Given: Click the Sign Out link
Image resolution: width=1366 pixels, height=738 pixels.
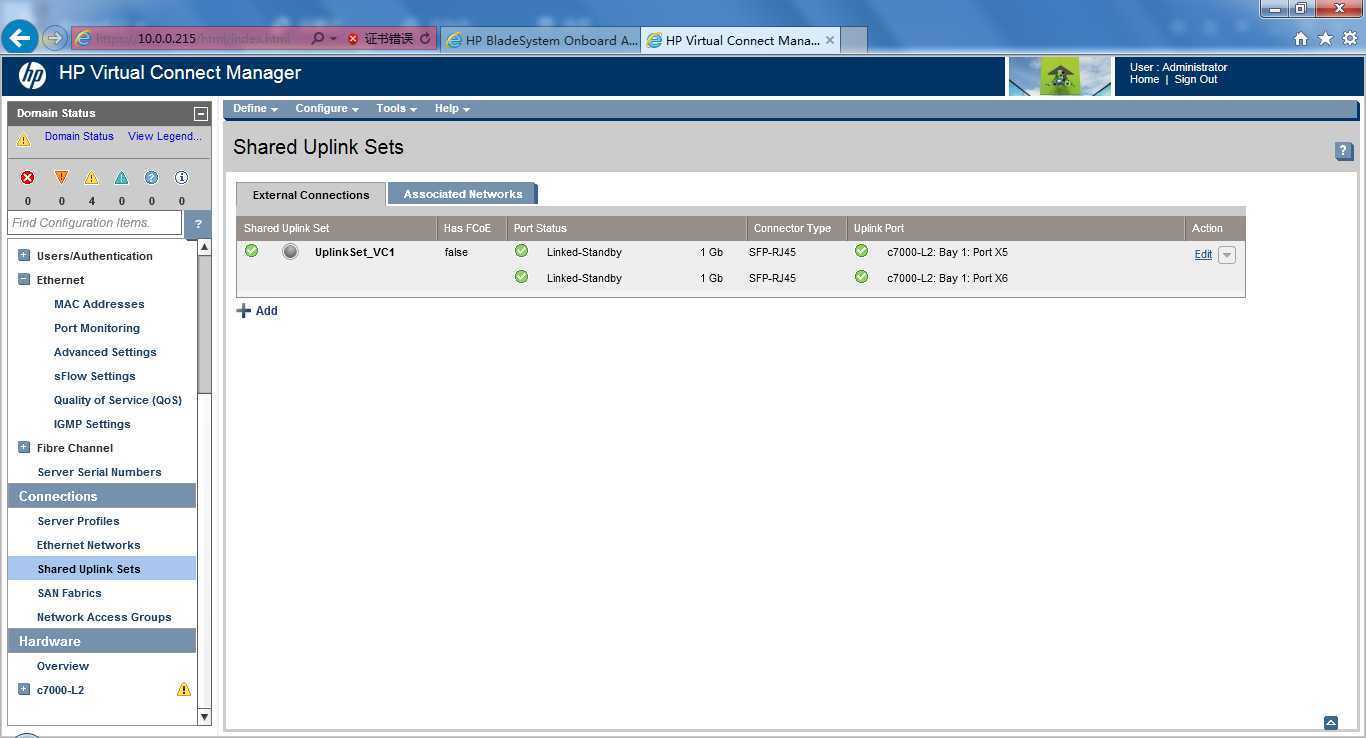Looking at the screenshot, I should (1196, 80).
